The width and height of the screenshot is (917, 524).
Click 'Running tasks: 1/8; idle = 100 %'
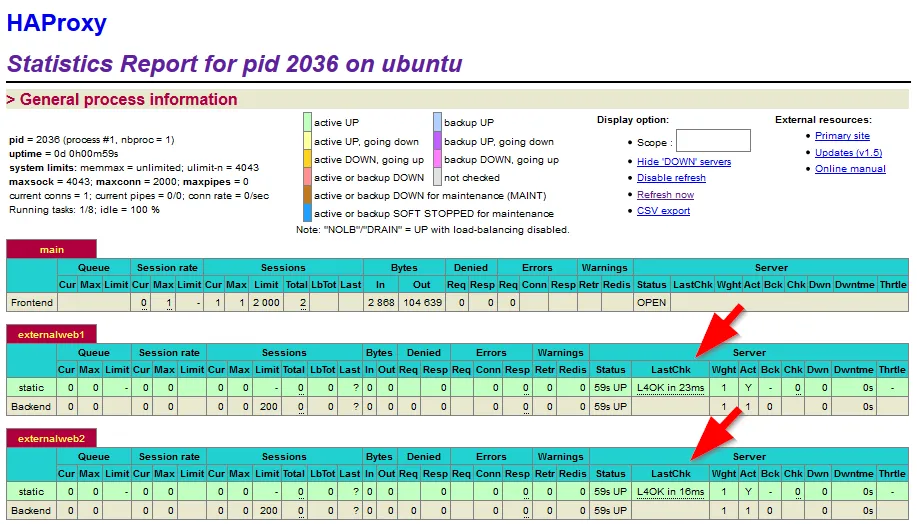point(84,210)
